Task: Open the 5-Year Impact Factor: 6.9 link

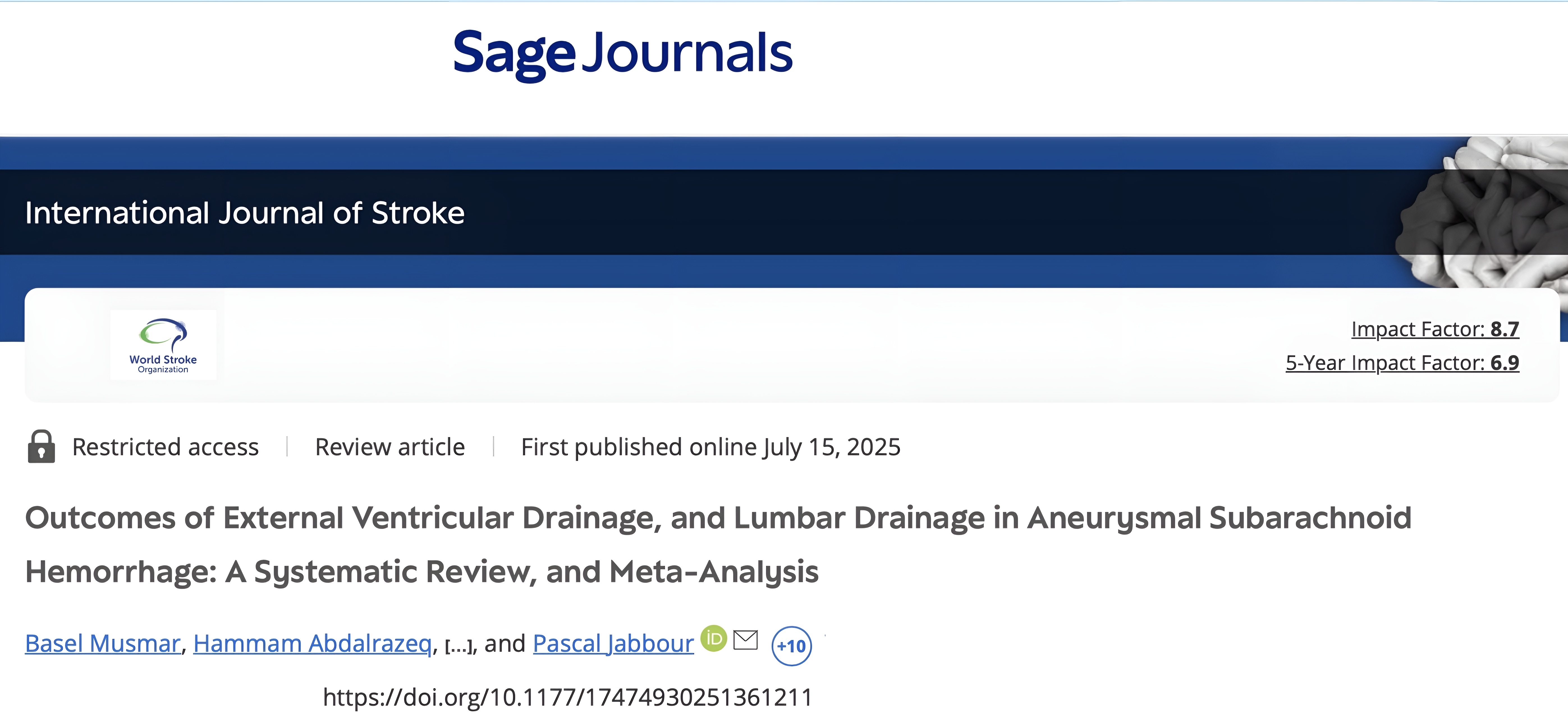Action: coord(1402,363)
